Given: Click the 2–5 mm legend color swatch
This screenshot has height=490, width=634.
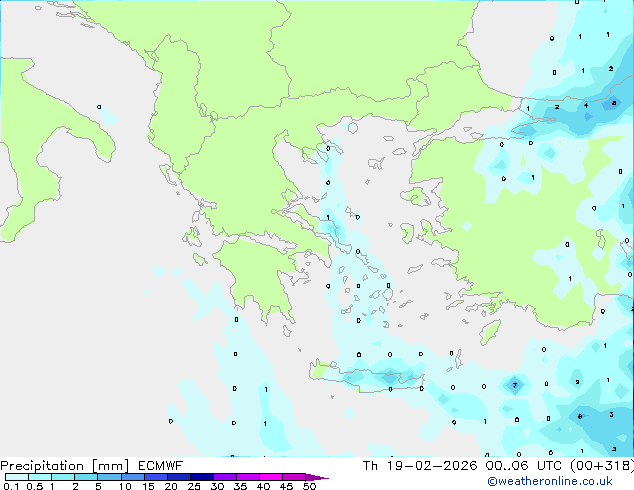Looking at the screenshot, I should tap(86, 477).
